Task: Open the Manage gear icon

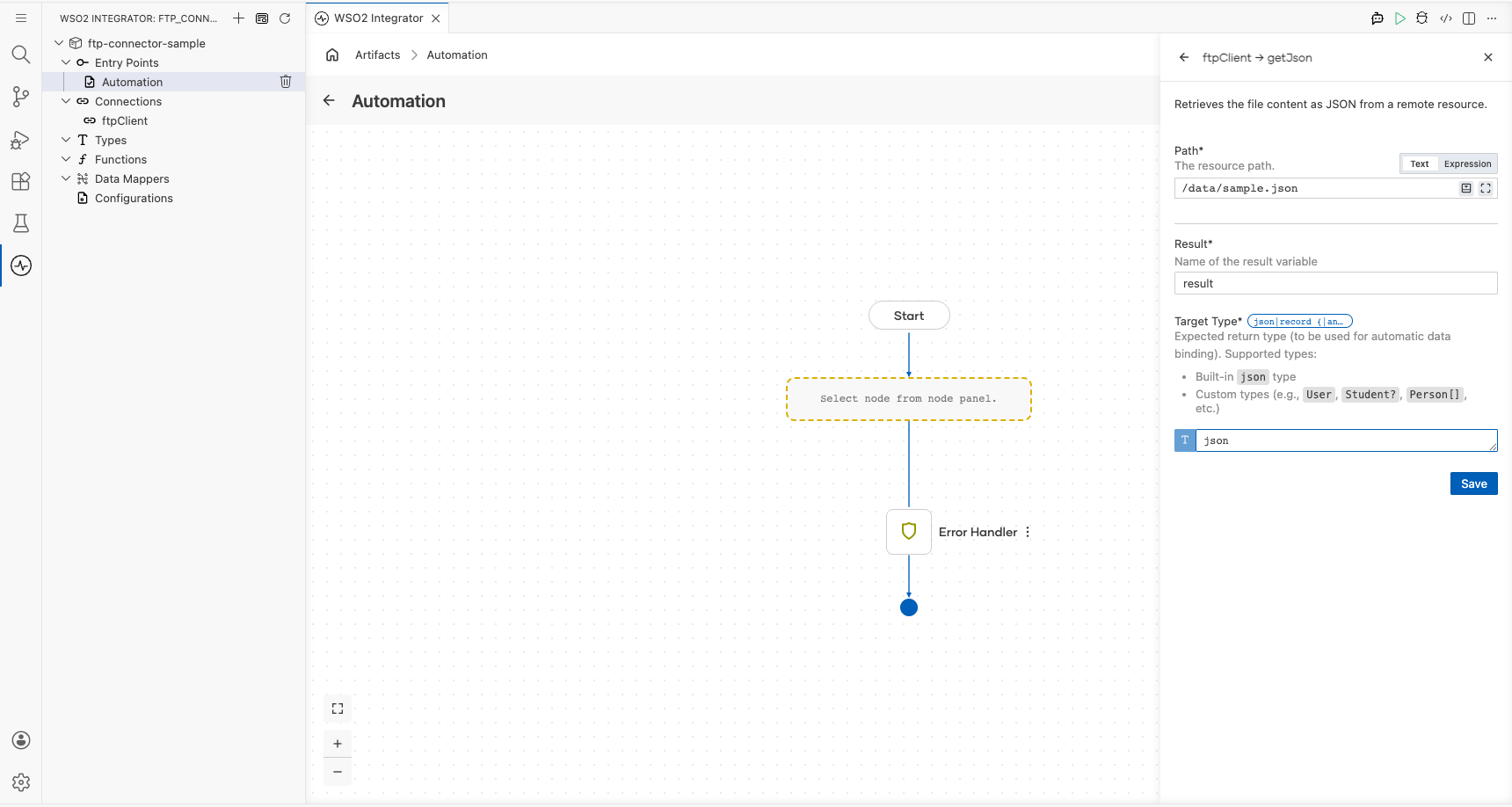Action: click(21, 782)
